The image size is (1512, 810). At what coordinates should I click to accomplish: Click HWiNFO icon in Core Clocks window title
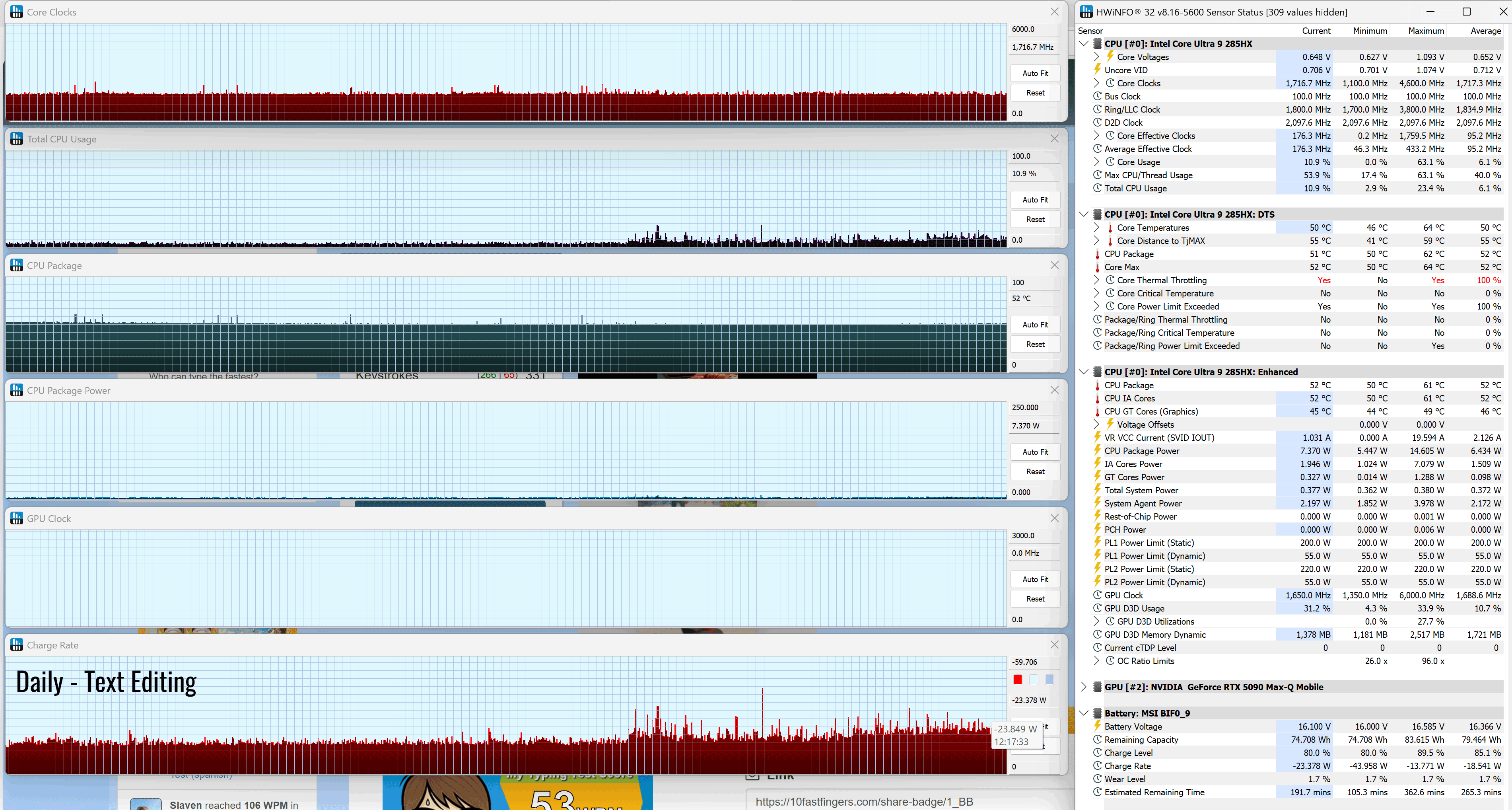(x=16, y=12)
